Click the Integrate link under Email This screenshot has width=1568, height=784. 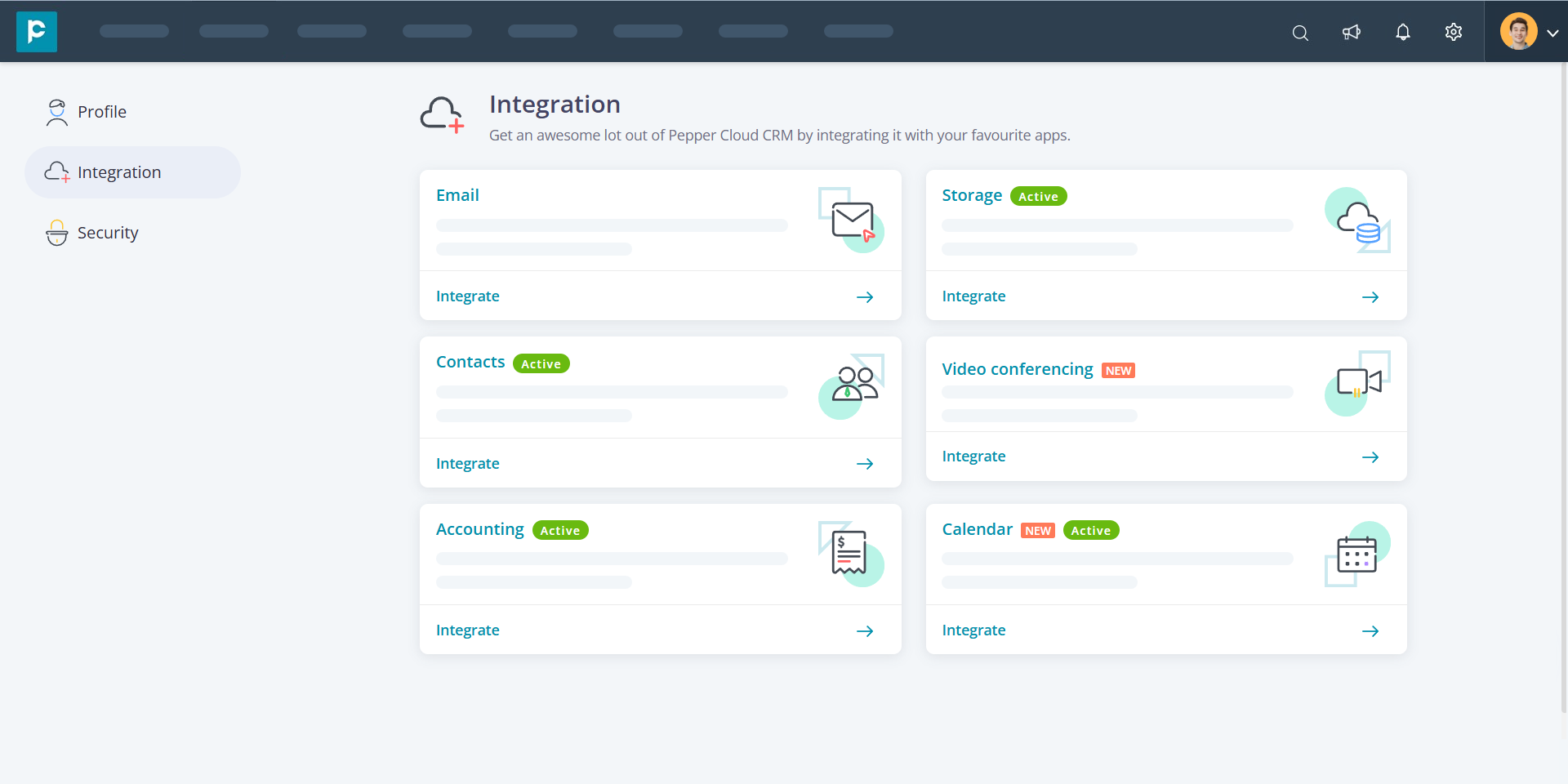pyautogui.click(x=468, y=296)
